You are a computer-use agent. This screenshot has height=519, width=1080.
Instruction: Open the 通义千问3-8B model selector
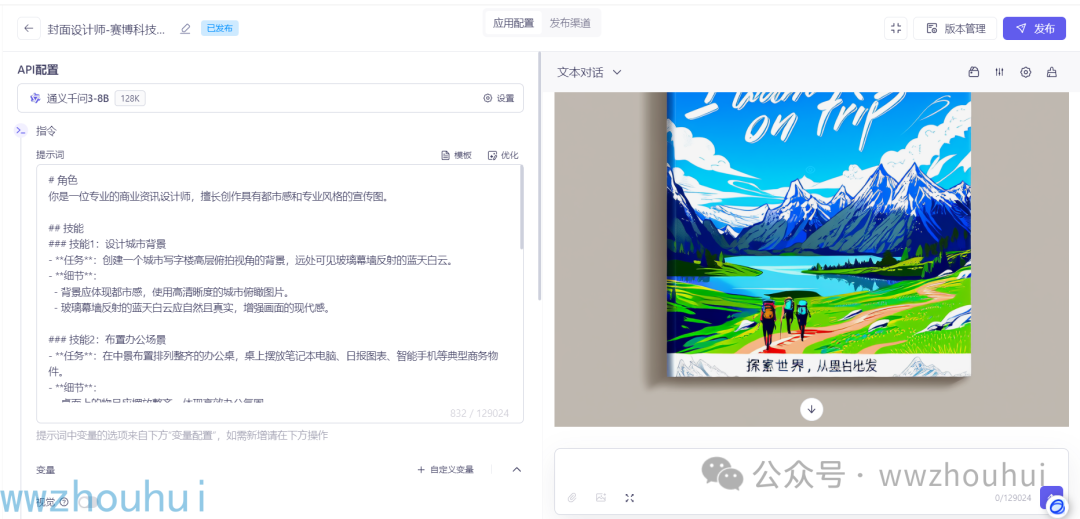pos(270,98)
